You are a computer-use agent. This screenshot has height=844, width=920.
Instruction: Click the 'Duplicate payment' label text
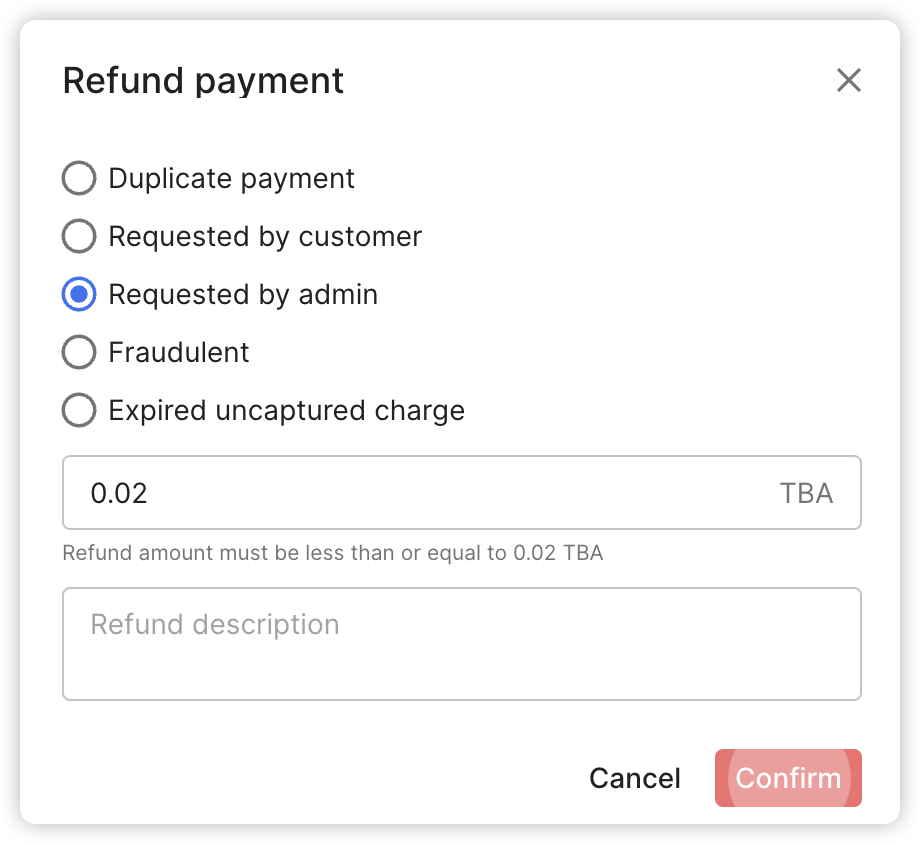[231, 179]
